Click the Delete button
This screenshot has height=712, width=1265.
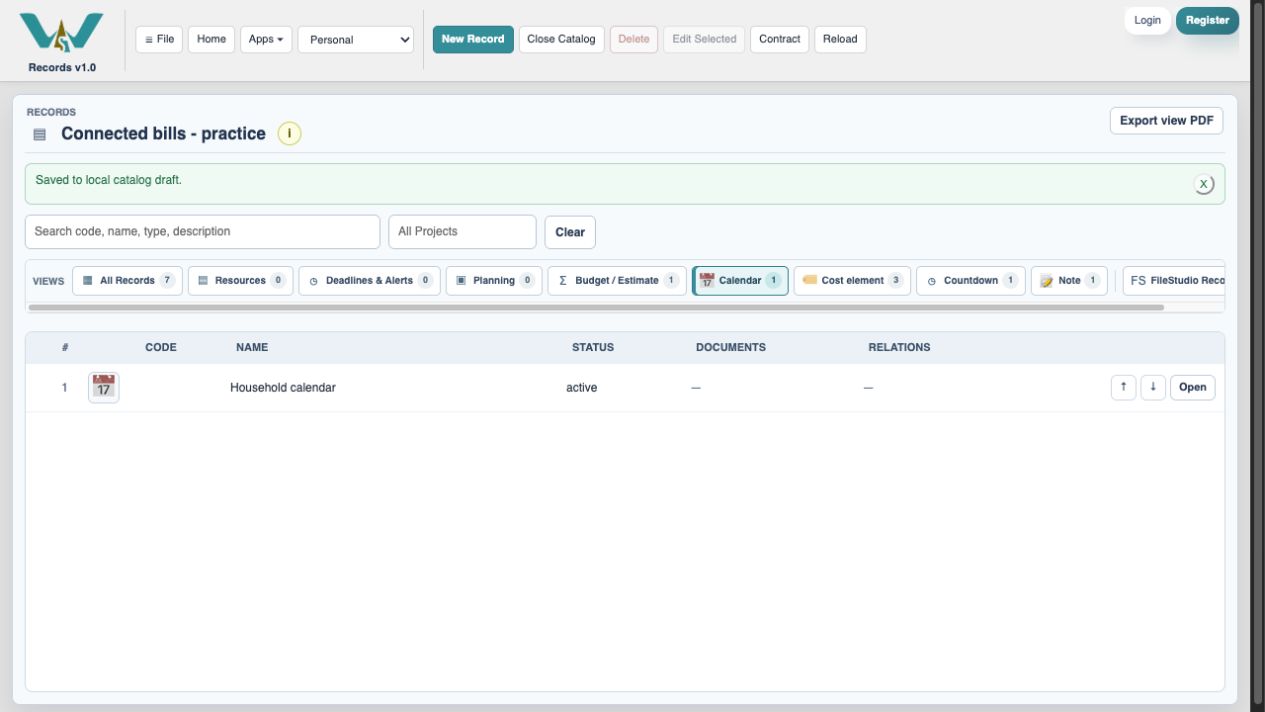pyautogui.click(x=634, y=39)
